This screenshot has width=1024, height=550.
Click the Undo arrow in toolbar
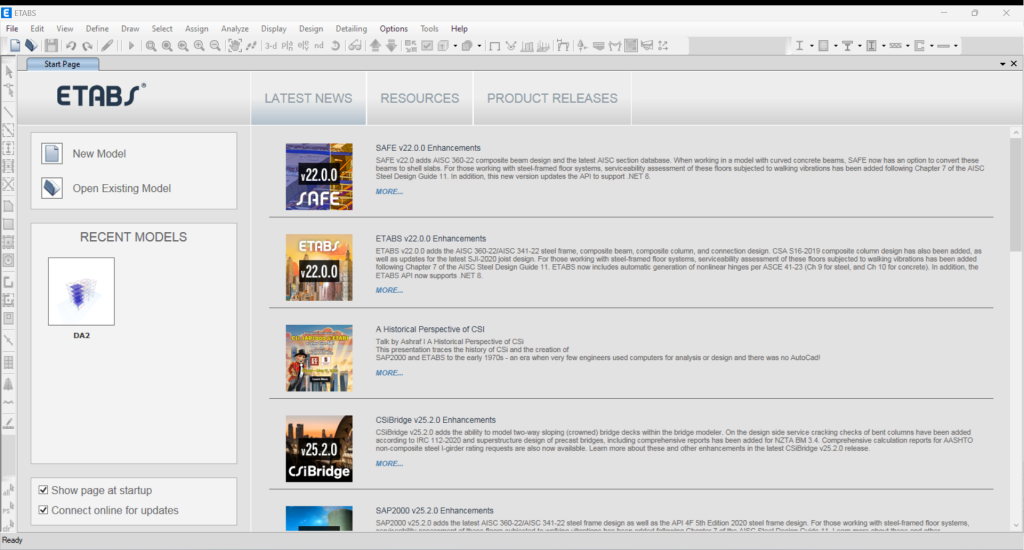click(71, 46)
